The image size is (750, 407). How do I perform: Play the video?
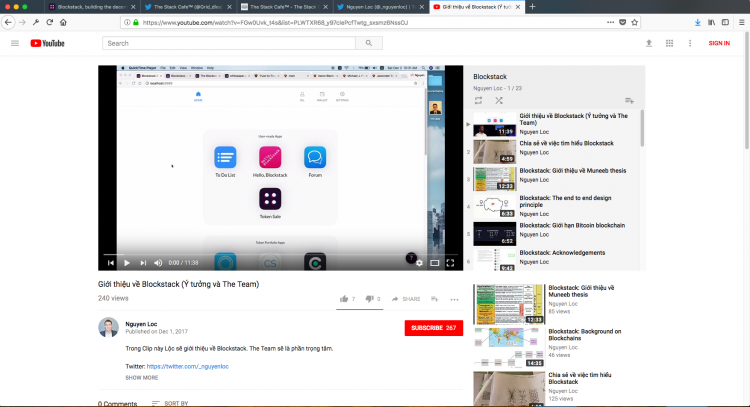click(x=127, y=263)
